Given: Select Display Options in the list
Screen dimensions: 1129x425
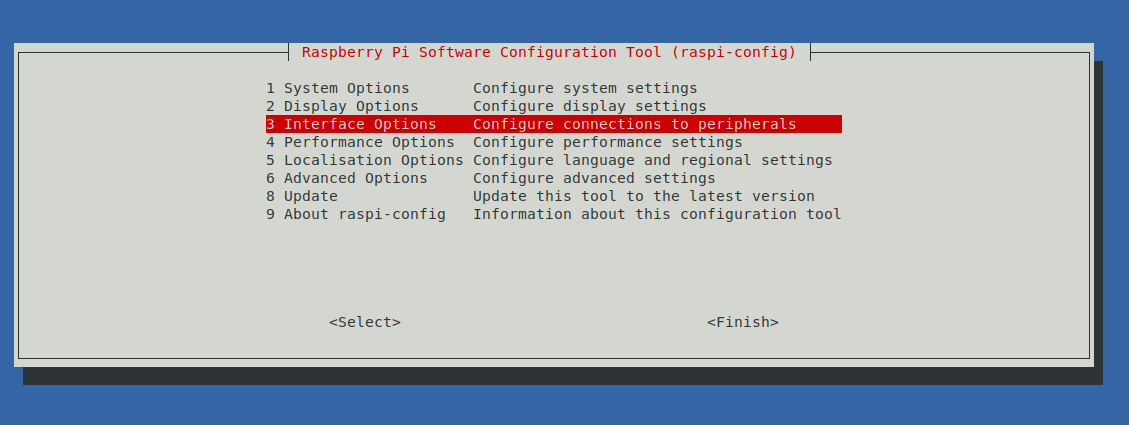Looking at the screenshot, I should [x=350, y=106].
